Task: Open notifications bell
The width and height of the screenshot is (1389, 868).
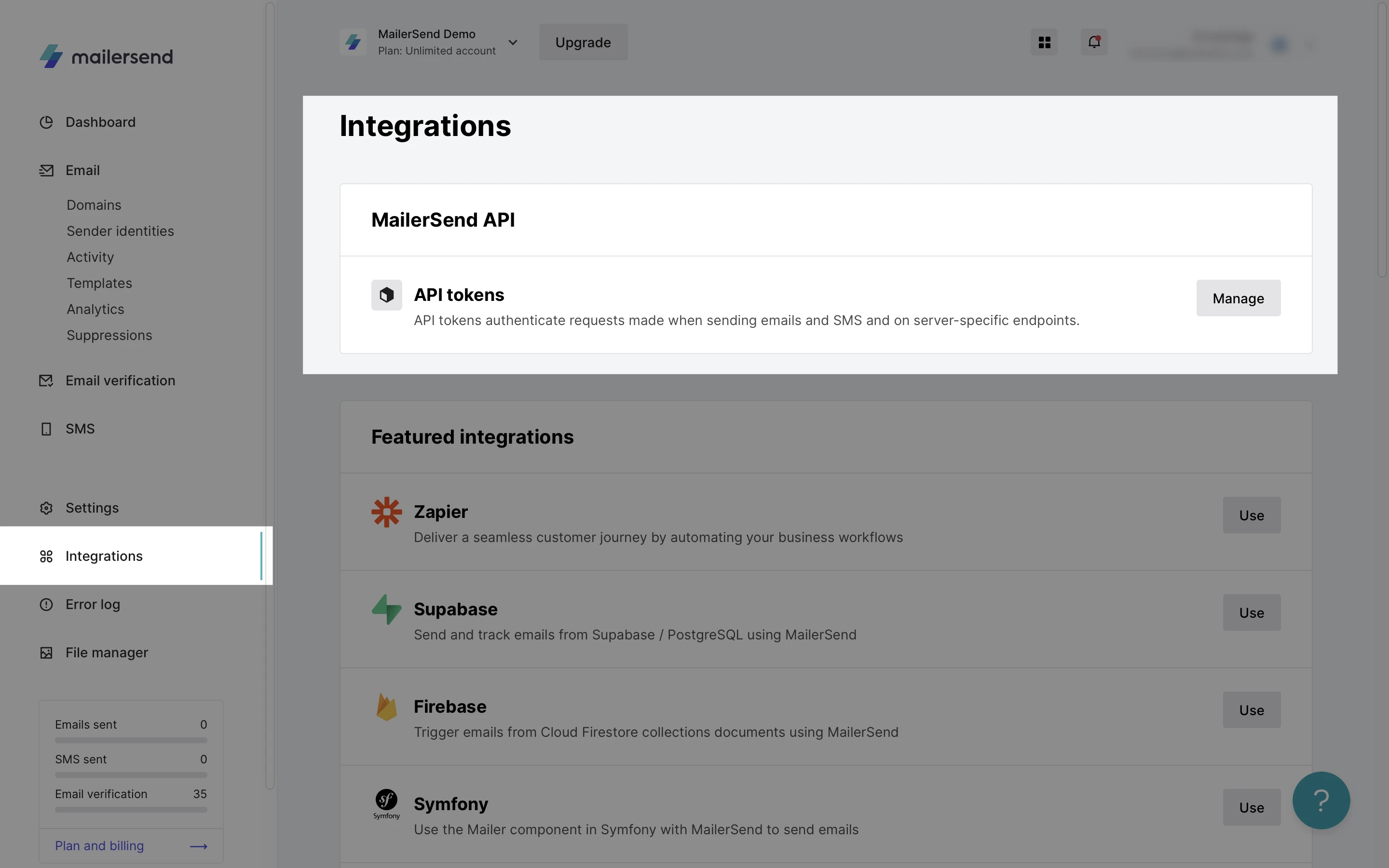Action: tap(1094, 42)
